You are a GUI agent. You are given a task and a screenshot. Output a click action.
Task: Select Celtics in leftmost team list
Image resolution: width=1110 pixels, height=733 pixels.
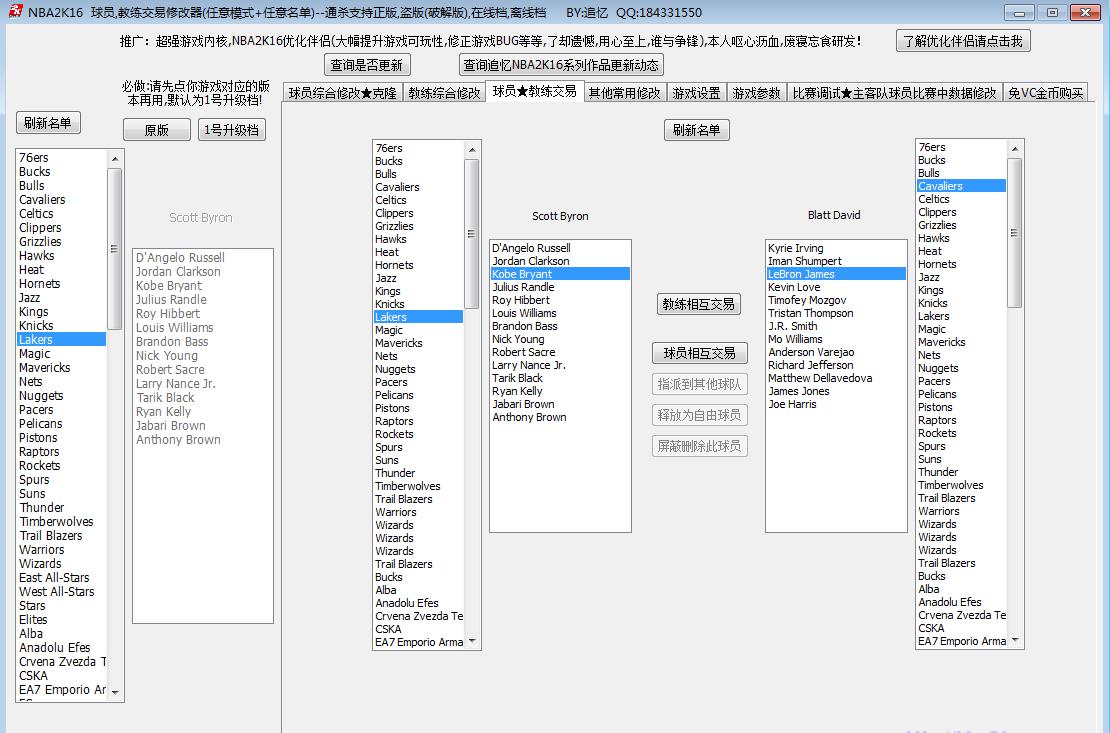tap(61, 214)
